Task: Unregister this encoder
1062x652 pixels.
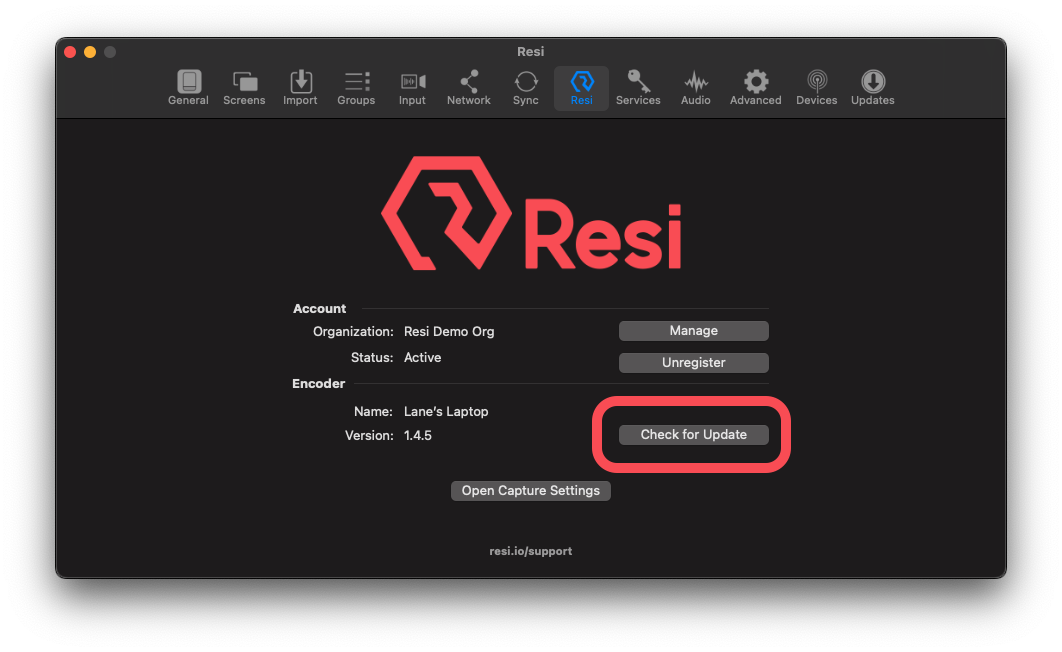Action: (x=693, y=362)
